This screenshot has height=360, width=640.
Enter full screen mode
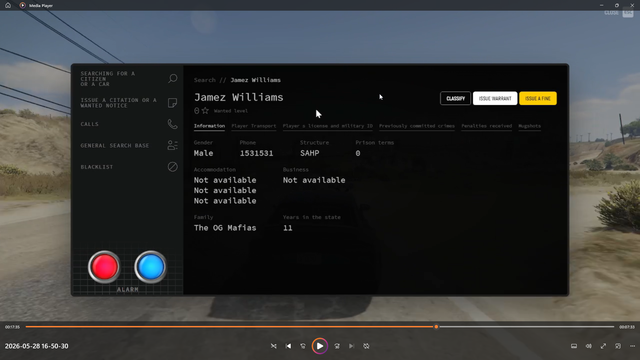point(603,346)
